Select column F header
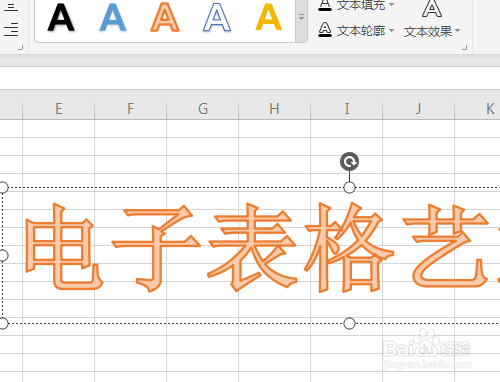This screenshot has height=382, width=500. (131, 109)
